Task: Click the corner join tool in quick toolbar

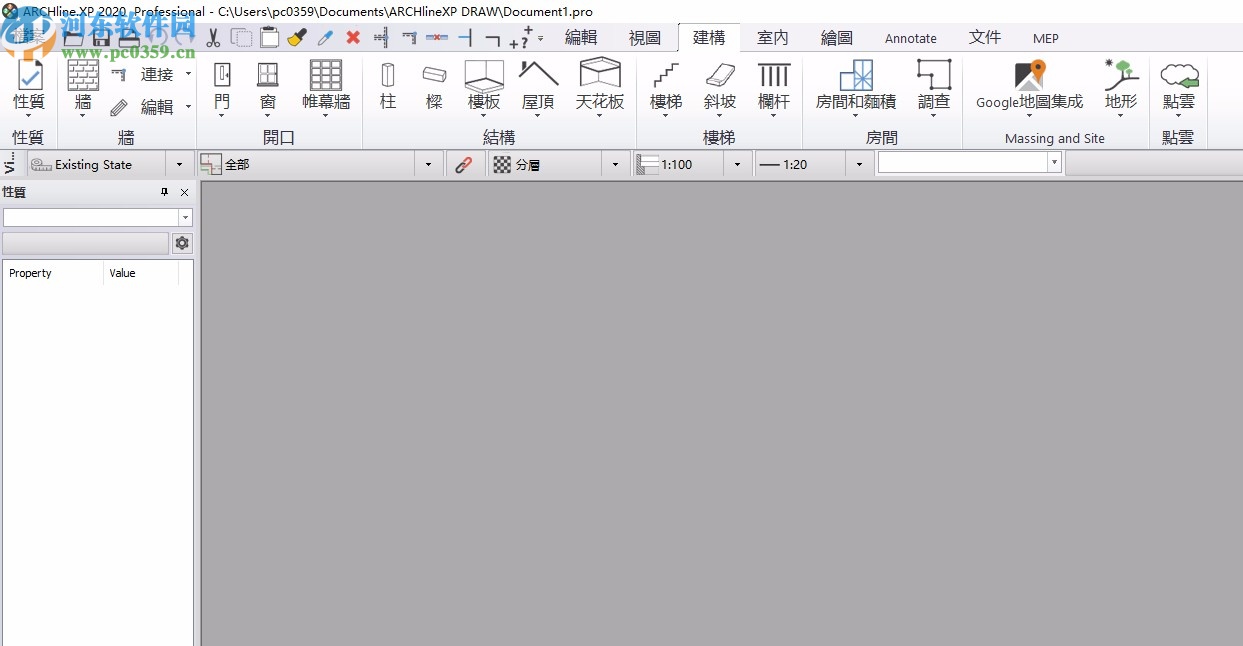Action: pyautogui.click(x=493, y=38)
